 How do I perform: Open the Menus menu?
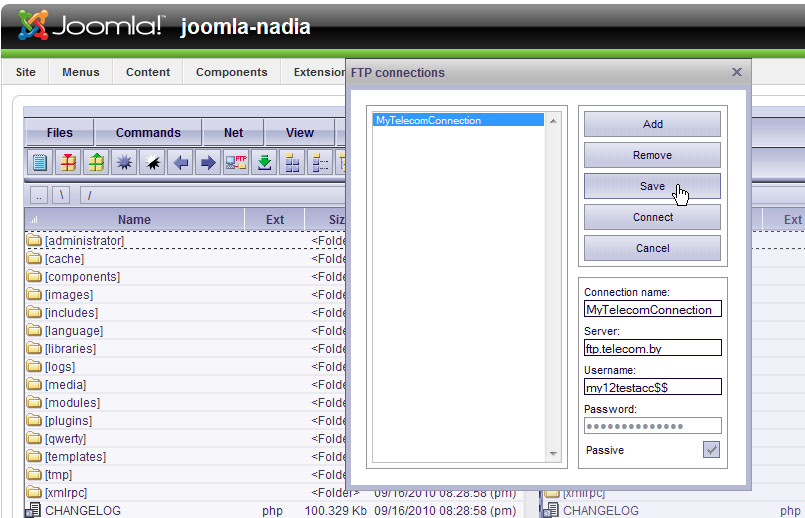click(81, 72)
